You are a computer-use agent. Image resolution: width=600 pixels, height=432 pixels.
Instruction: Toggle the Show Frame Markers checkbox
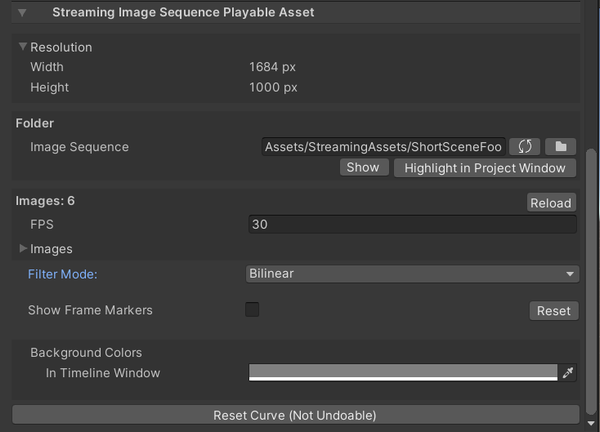252,310
